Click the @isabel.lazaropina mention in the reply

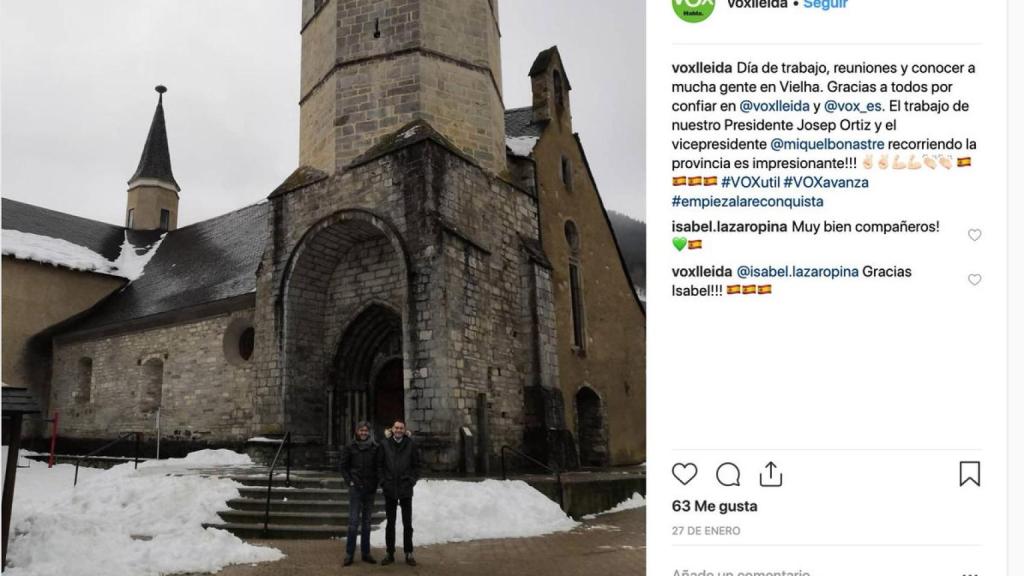(x=797, y=271)
